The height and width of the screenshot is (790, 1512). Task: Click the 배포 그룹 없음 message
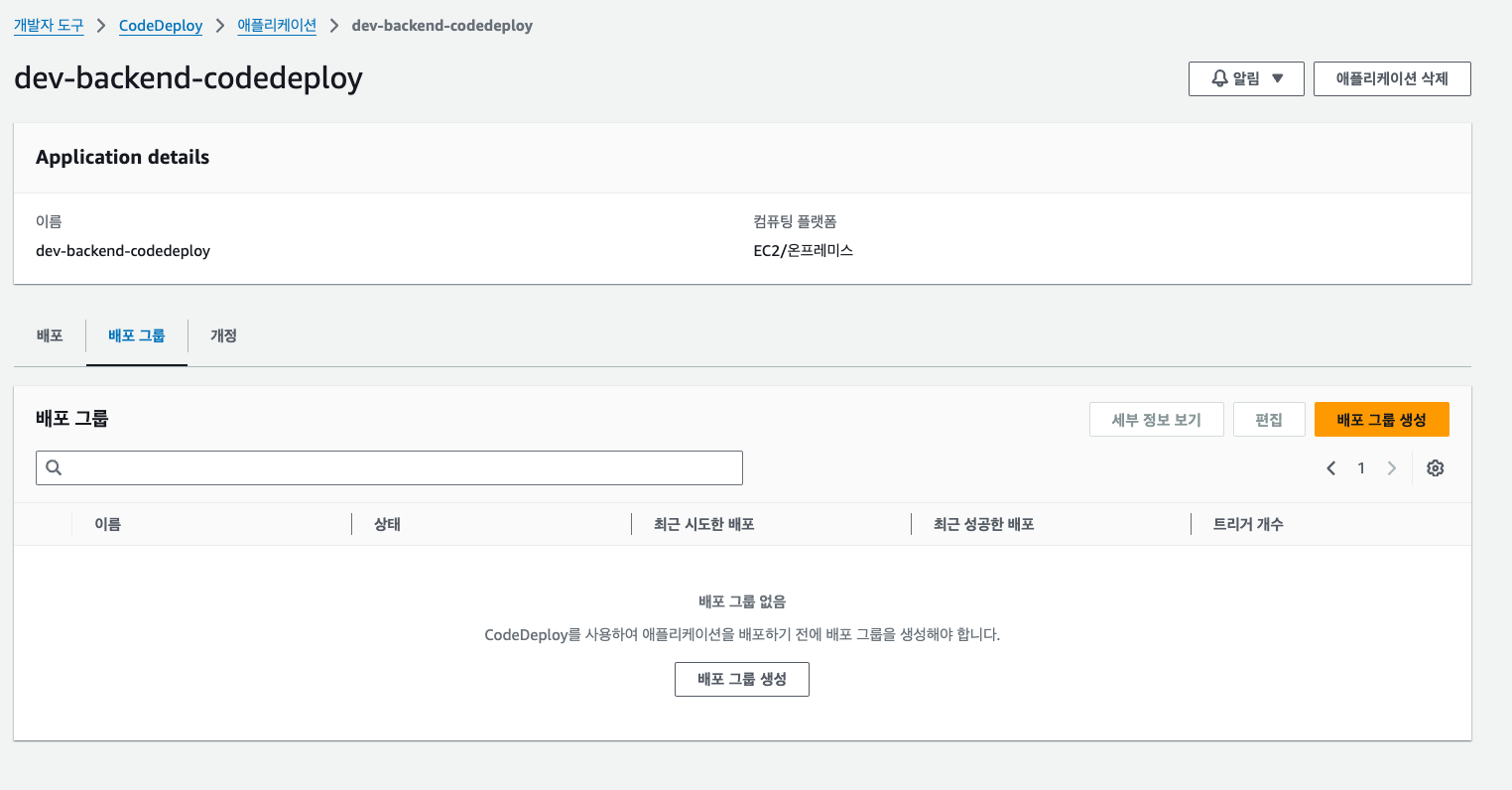[742, 601]
